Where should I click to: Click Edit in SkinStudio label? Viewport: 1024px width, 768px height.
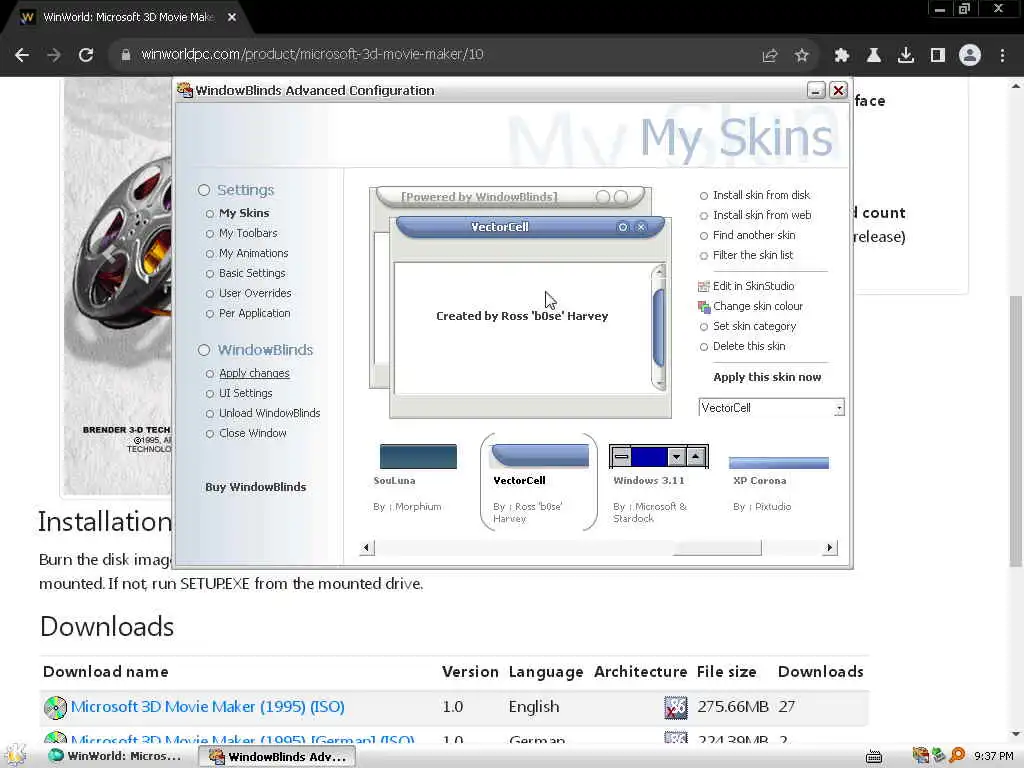754,286
